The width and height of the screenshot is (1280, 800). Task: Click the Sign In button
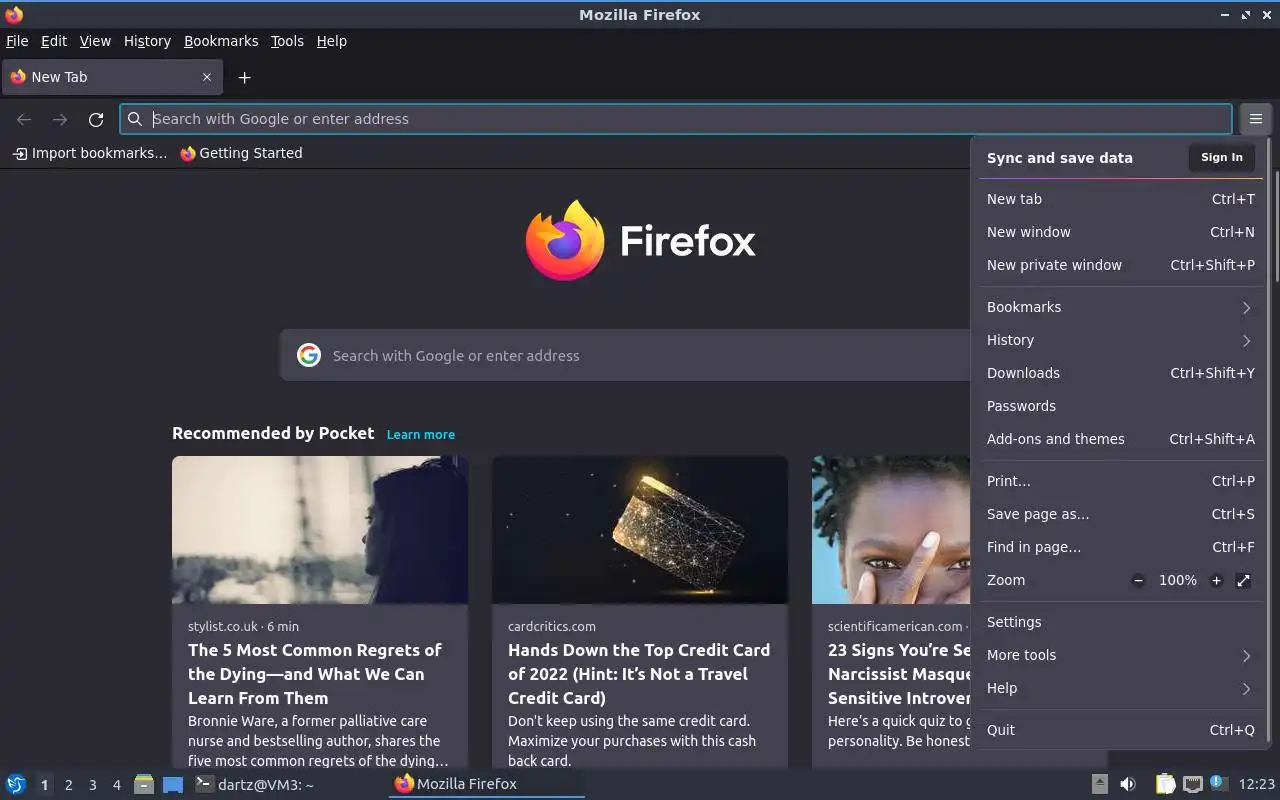pos(1221,157)
